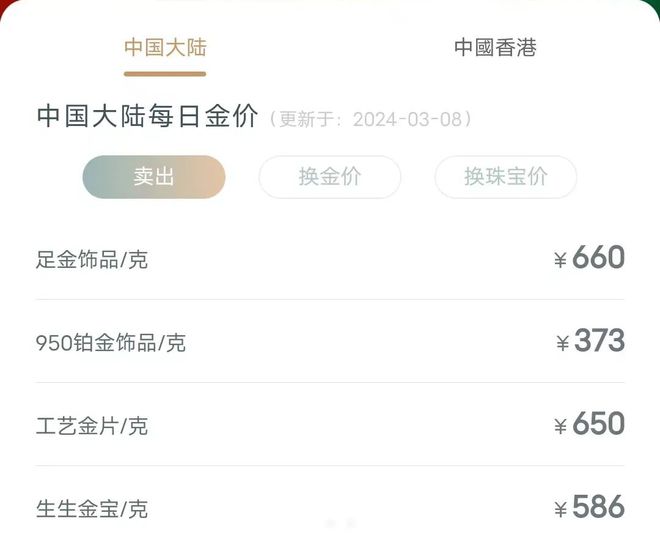Click the 中国大陆每日金价 heading
Image resolution: width=660 pixels, height=540 pixels.
click(147, 116)
